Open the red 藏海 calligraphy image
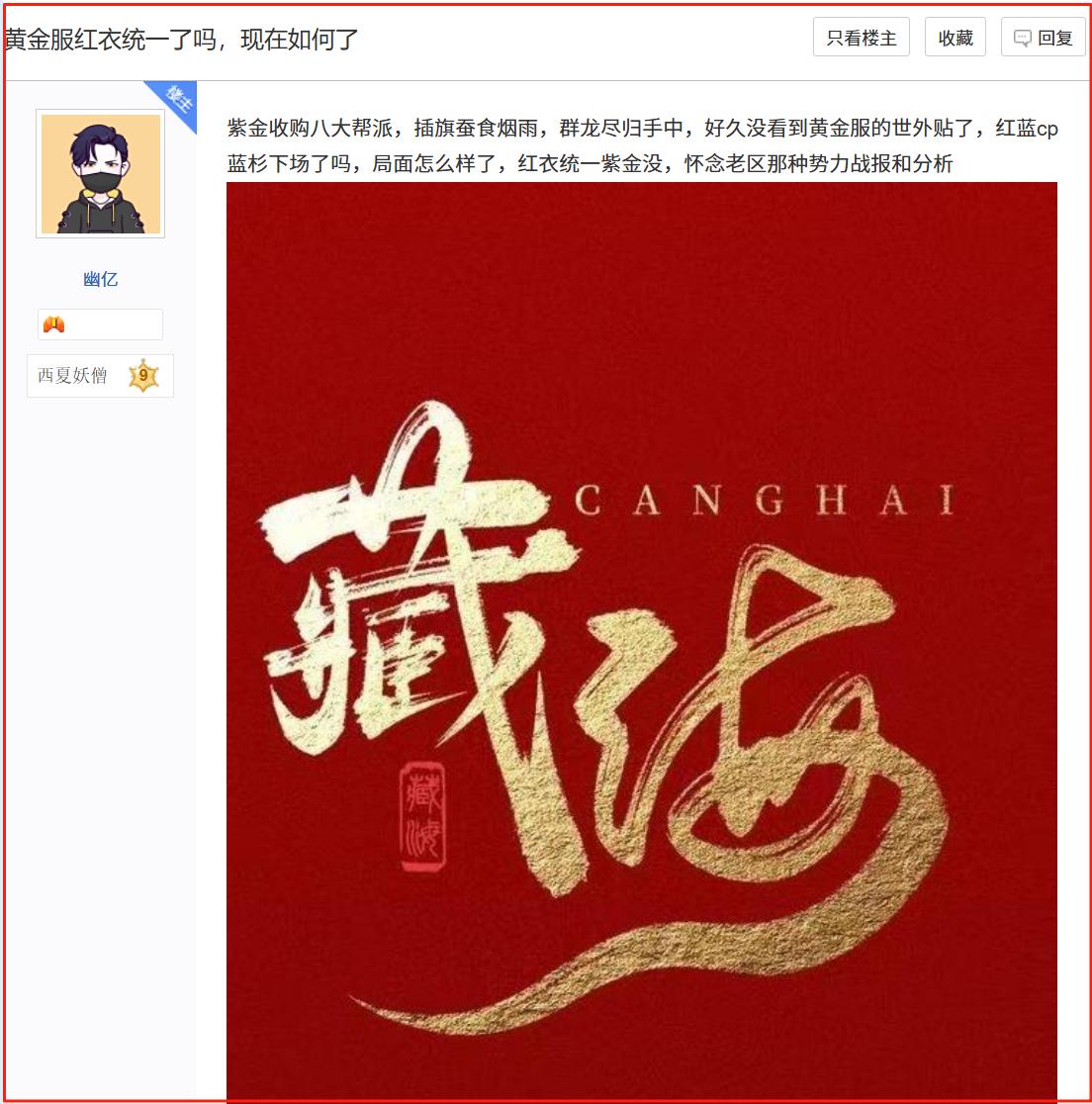The width and height of the screenshot is (1092, 1104). pyautogui.click(x=641, y=641)
